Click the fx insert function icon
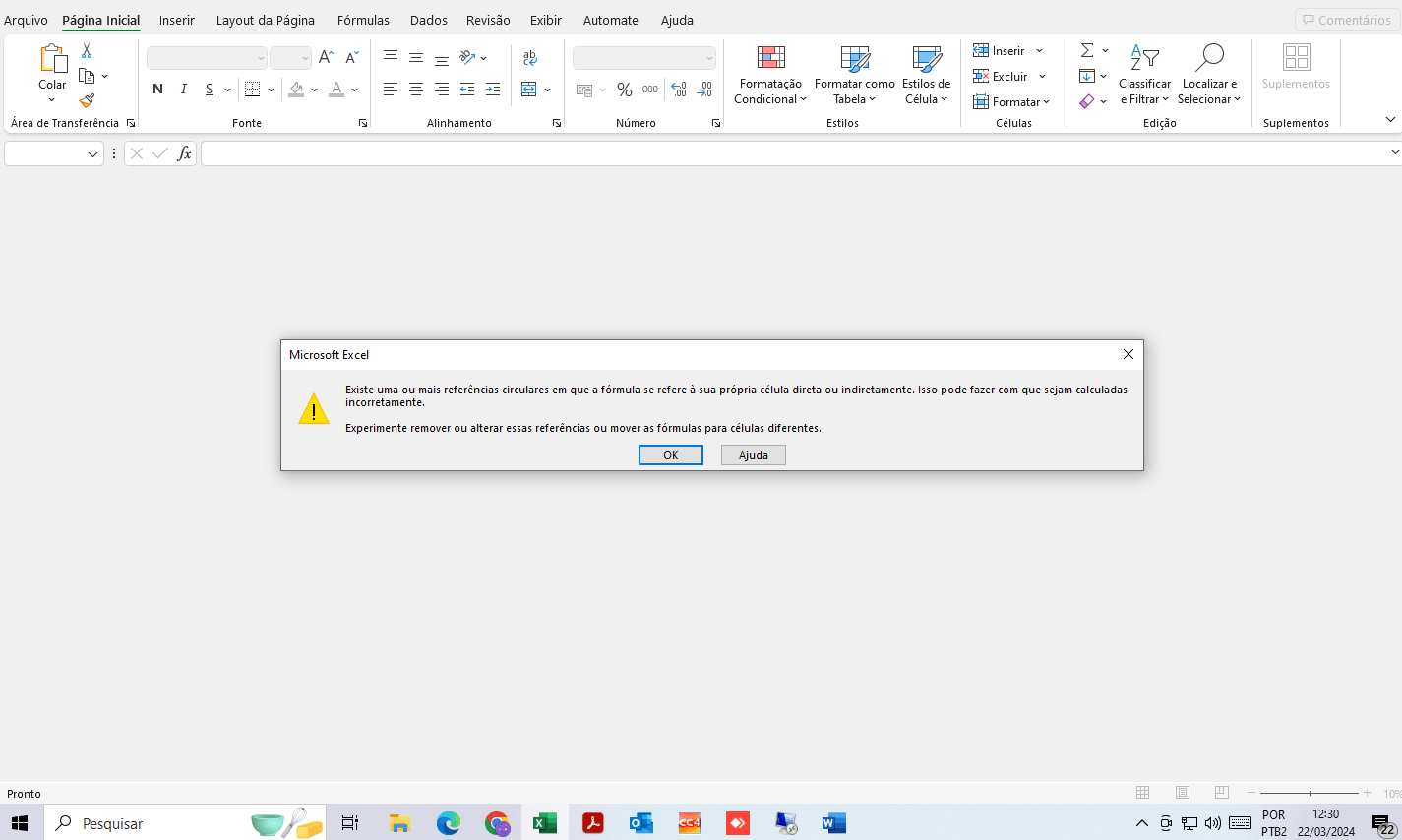1402x840 pixels. [184, 153]
